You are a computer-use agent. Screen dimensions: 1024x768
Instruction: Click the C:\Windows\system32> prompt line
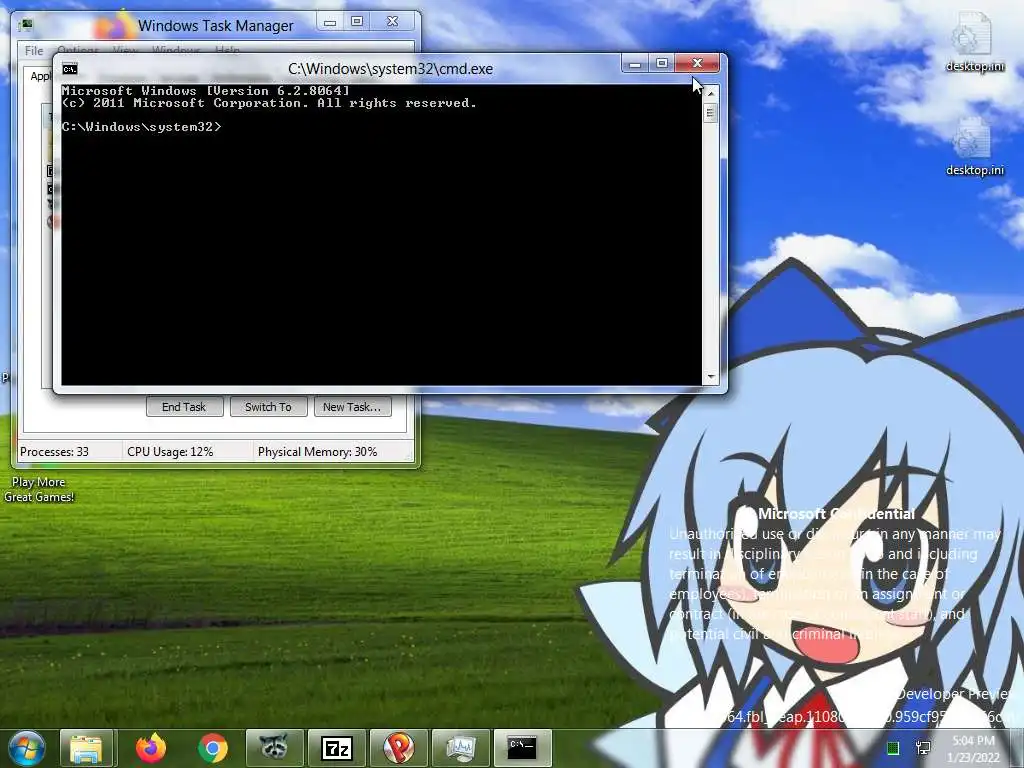[x=142, y=127]
